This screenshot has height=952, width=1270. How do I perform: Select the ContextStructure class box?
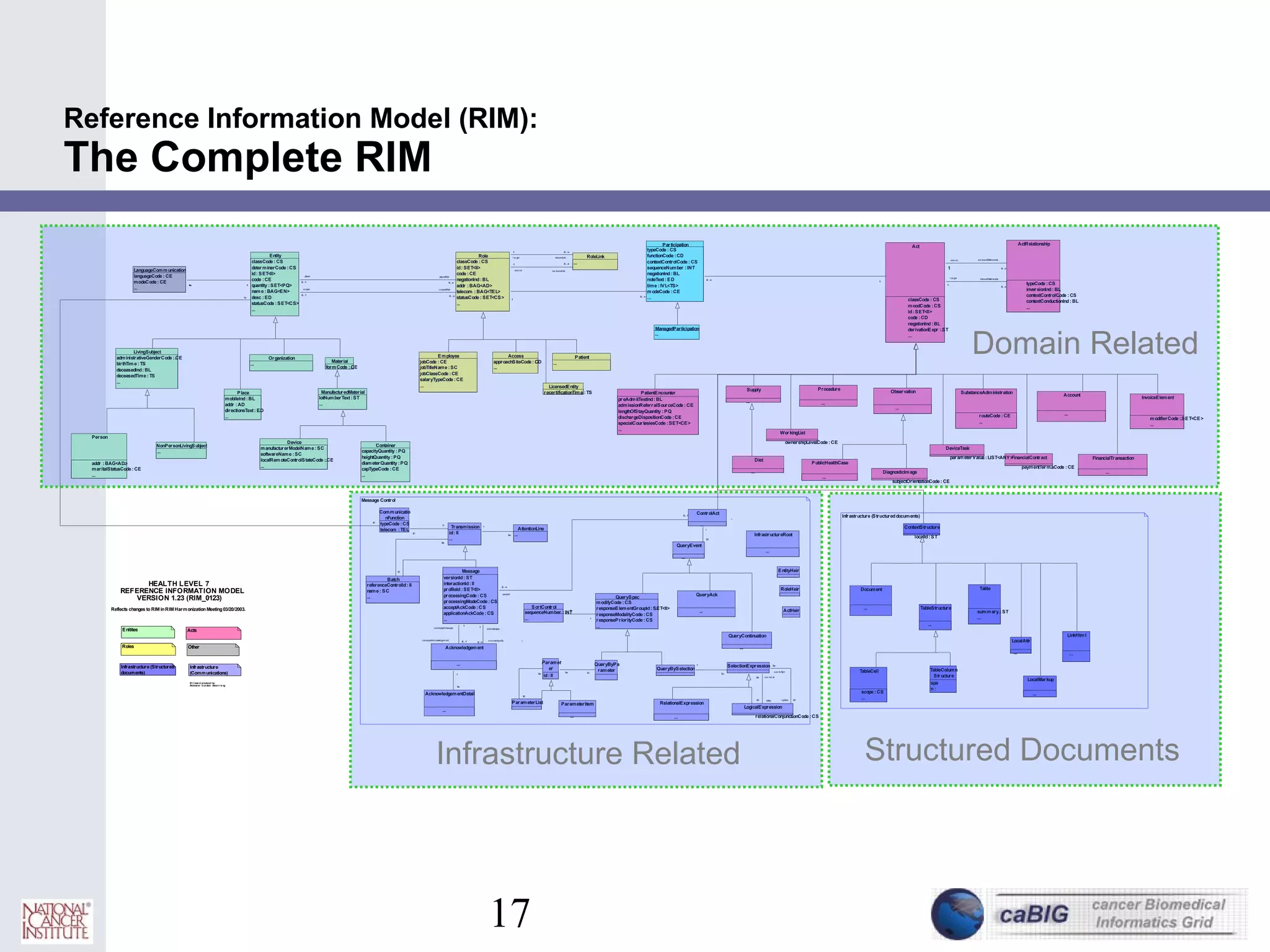coord(921,529)
